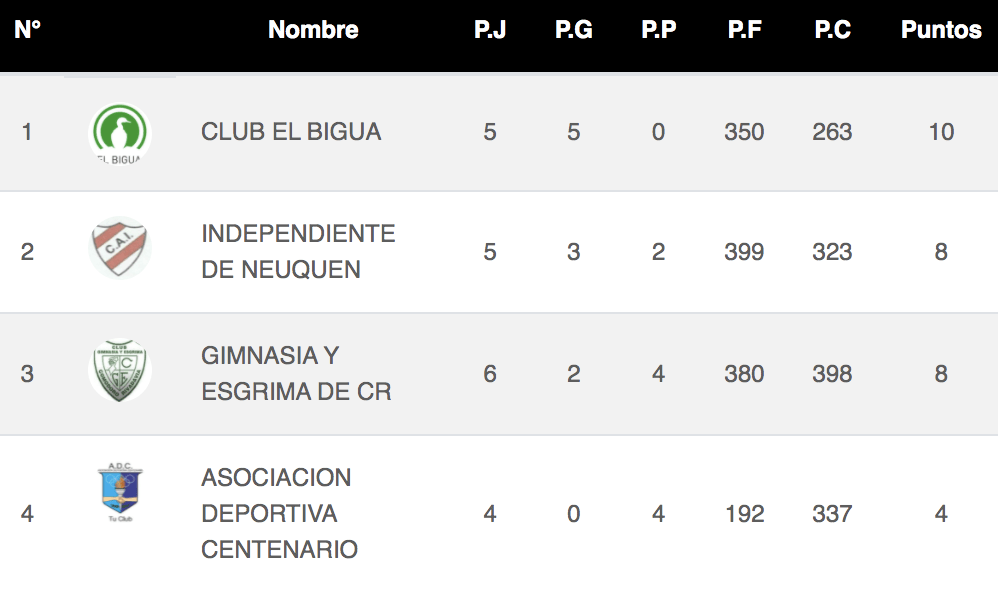Sort table by Puntos column header
998x608 pixels.
click(941, 30)
